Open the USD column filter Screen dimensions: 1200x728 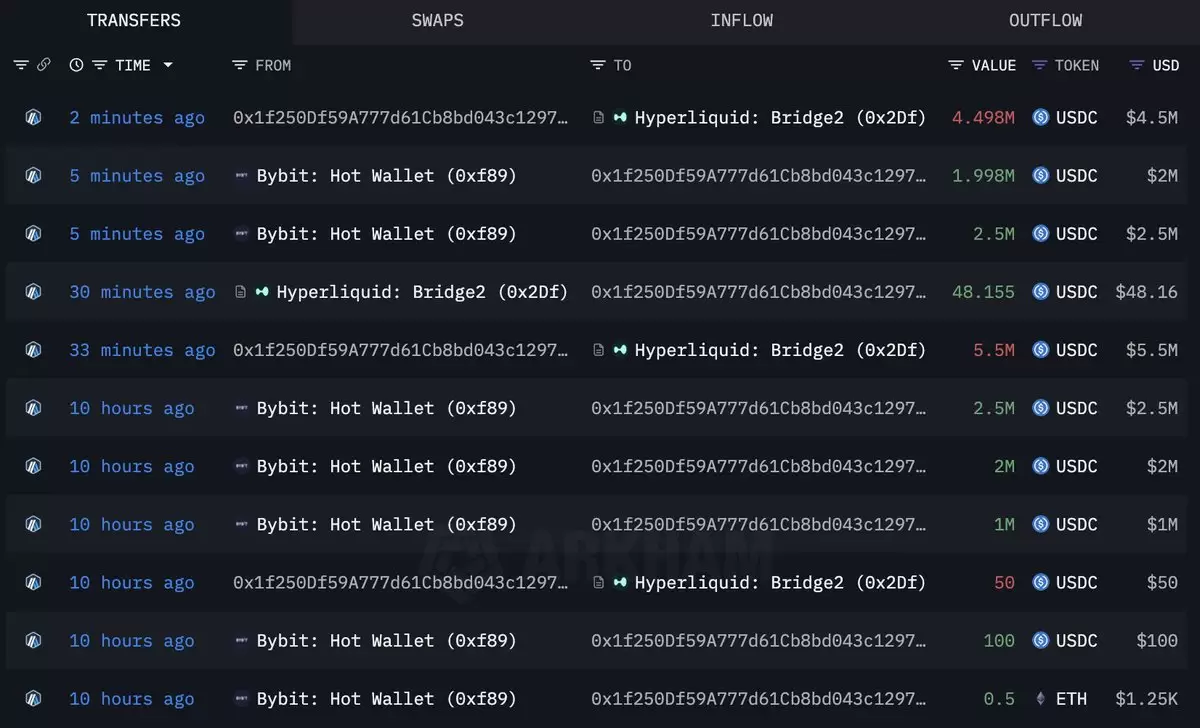1136,65
